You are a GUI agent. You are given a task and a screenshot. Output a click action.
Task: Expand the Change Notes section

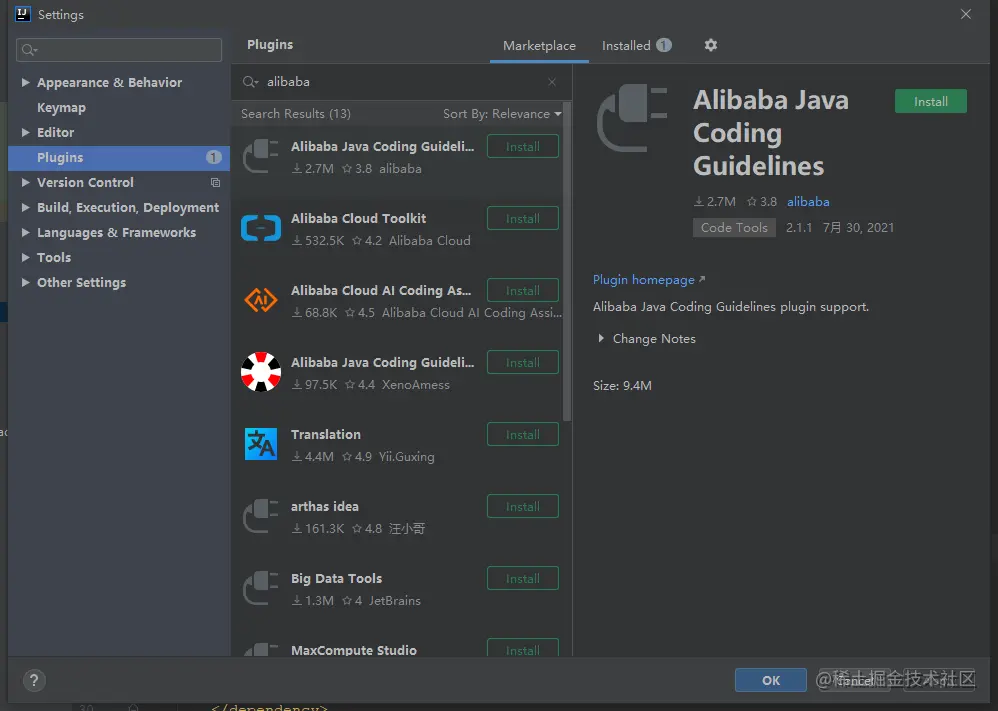pos(601,339)
